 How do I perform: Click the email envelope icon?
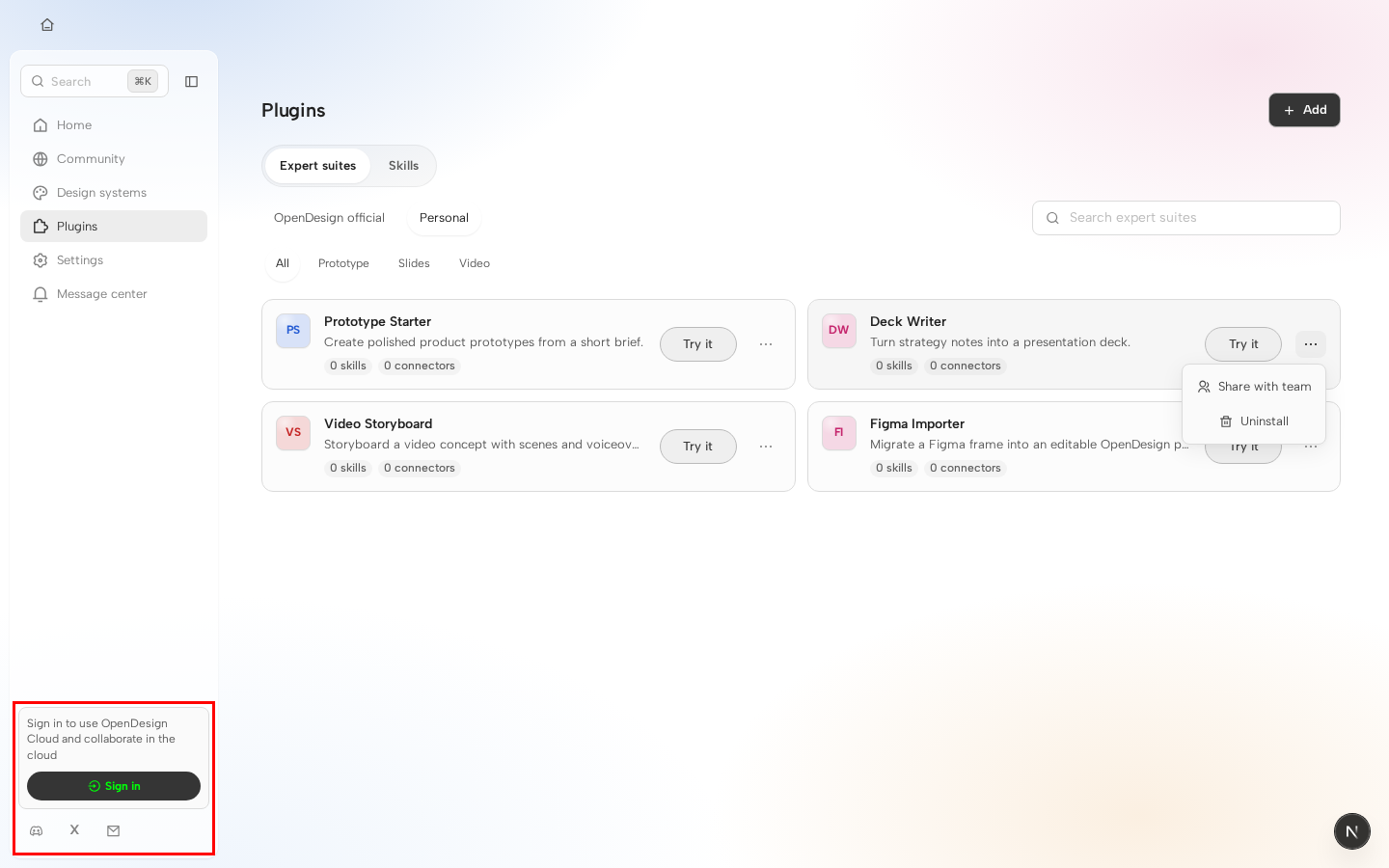pos(113,830)
